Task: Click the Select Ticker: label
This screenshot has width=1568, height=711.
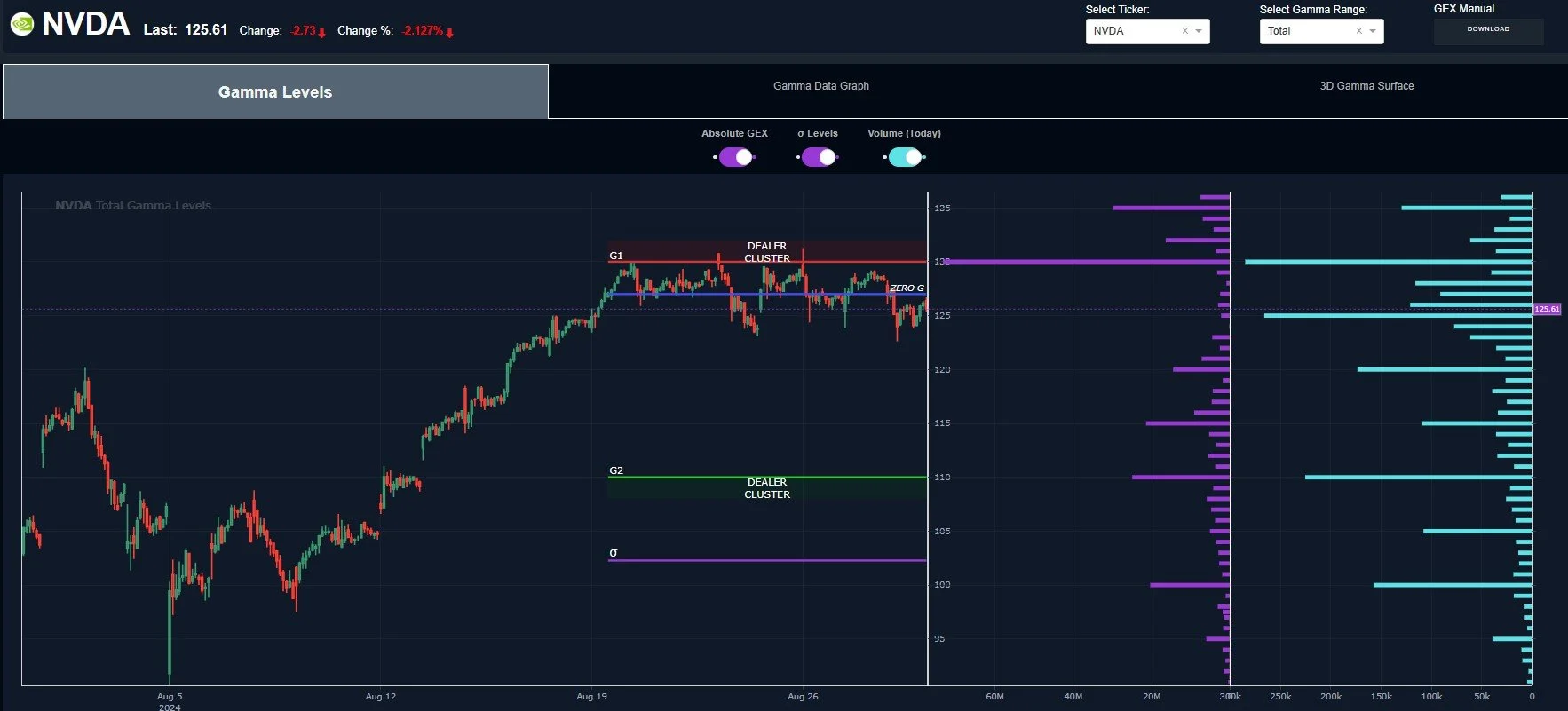Action: tap(1117, 10)
